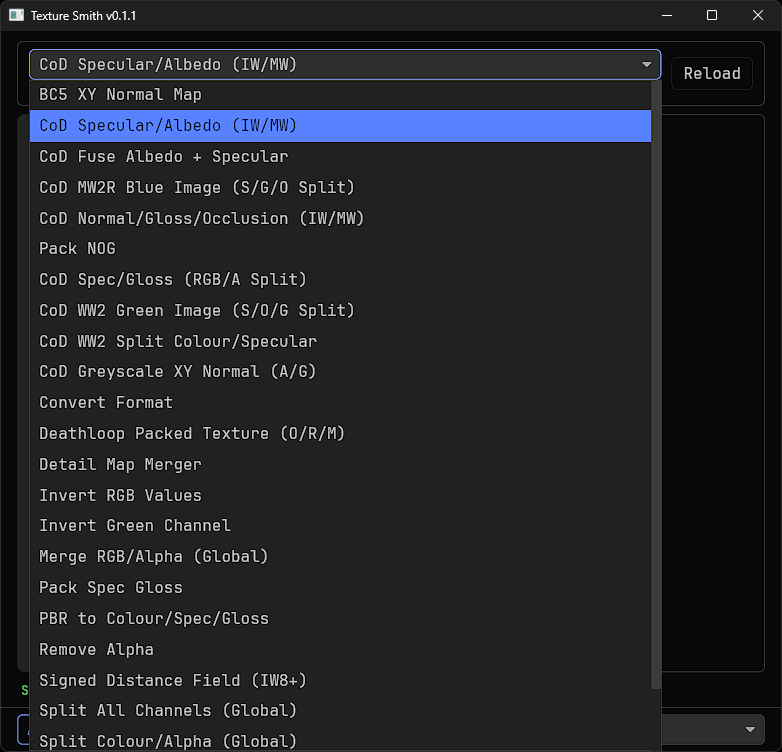This screenshot has width=782, height=752.
Task: Select the BC5 XY Normal Map option
Action: pyautogui.click(x=341, y=95)
